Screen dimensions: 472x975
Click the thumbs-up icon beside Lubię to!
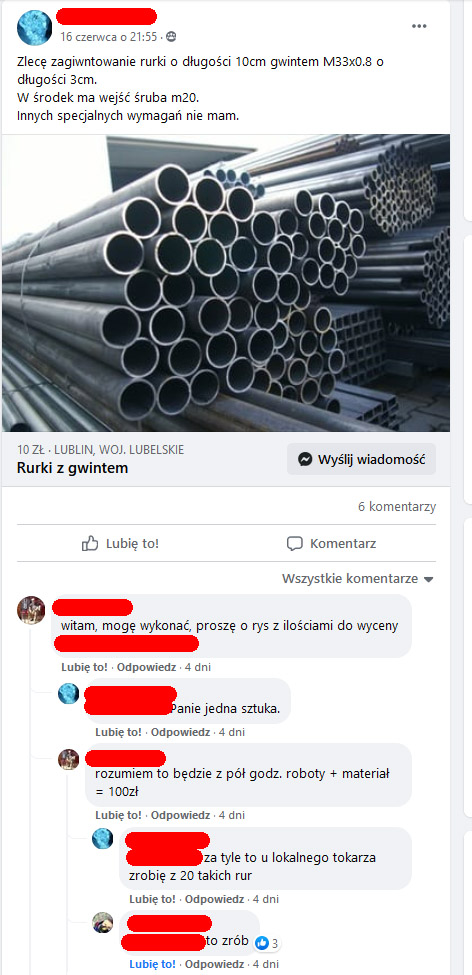click(x=91, y=543)
